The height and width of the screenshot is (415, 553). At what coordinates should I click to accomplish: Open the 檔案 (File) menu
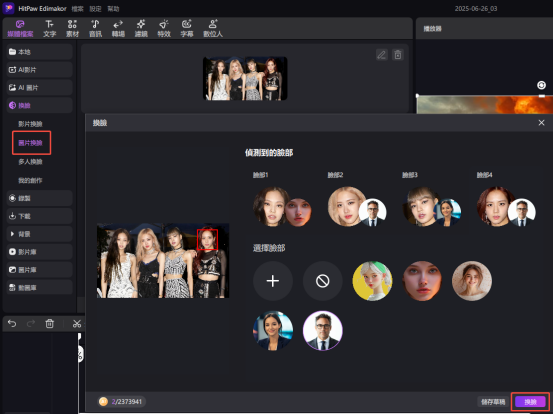click(77, 9)
